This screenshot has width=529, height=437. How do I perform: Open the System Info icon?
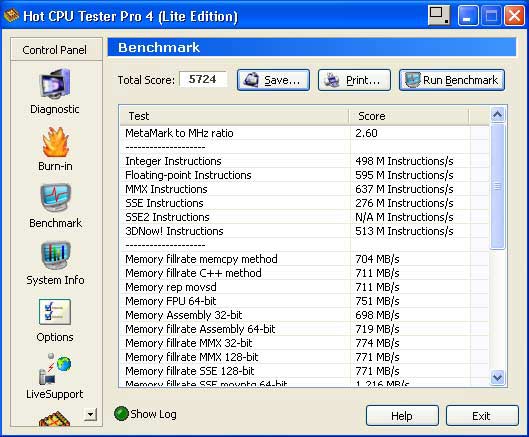56,255
